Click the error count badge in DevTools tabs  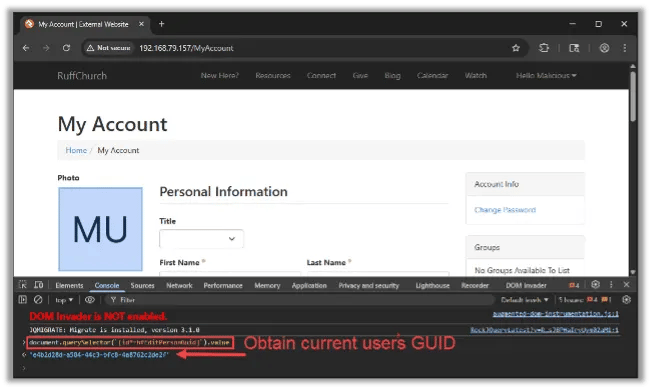pos(574,285)
